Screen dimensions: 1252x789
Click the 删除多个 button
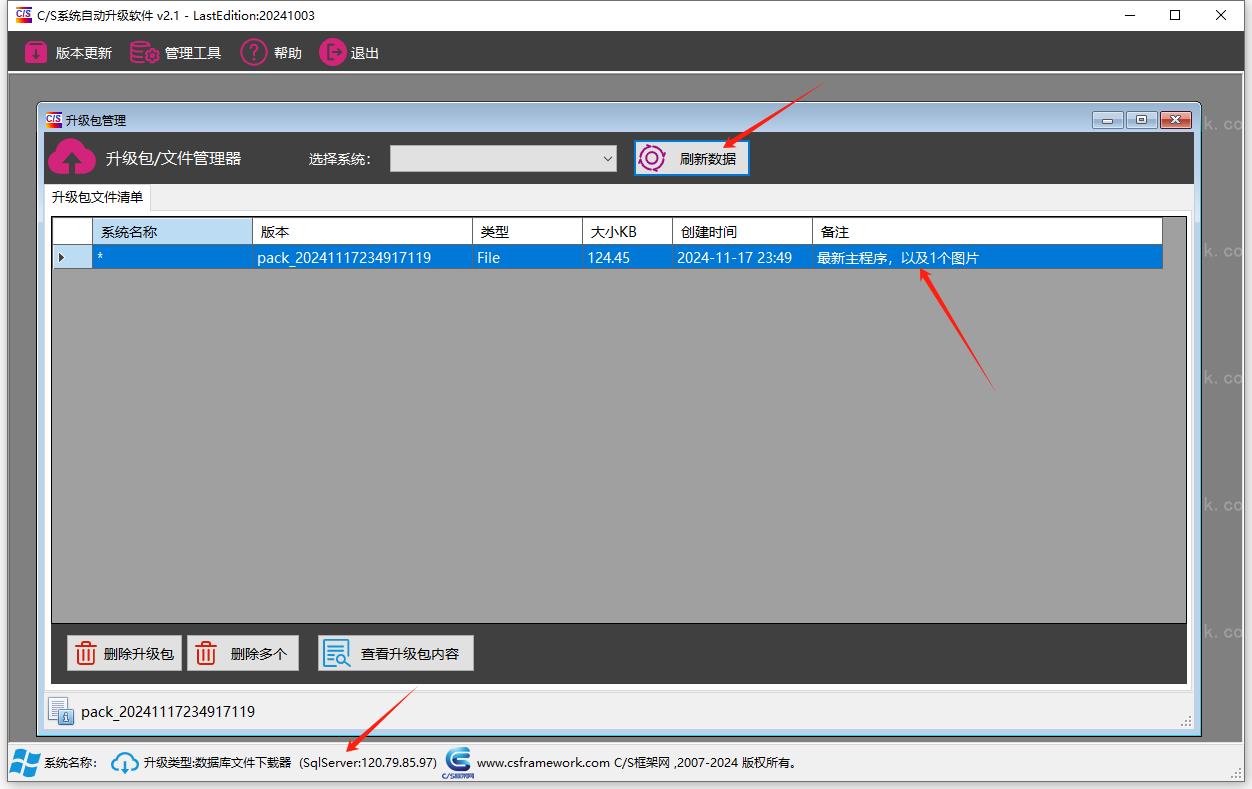pos(243,654)
